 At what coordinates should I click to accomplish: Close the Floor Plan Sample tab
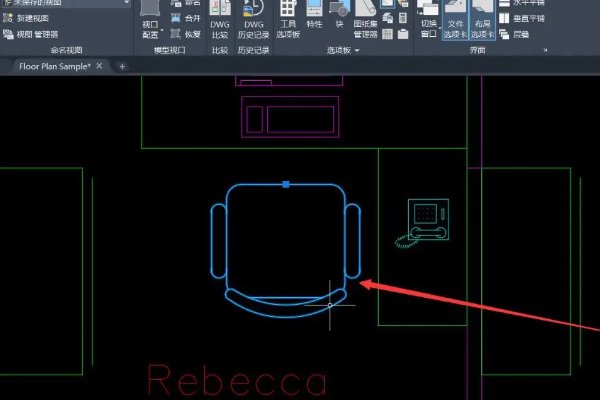pyautogui.click(x=102, y=66)
